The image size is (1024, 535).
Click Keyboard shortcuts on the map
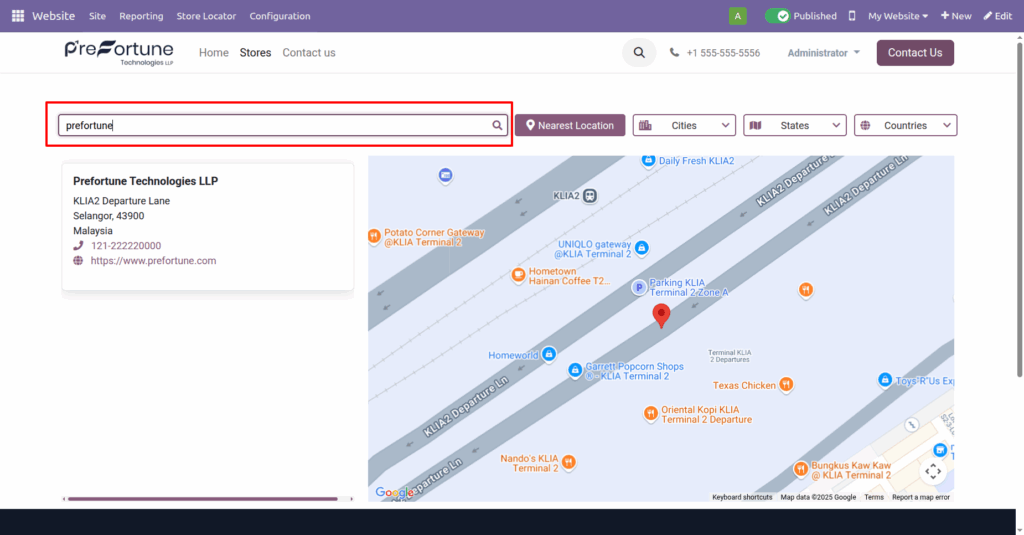click(x=742, y=497)
